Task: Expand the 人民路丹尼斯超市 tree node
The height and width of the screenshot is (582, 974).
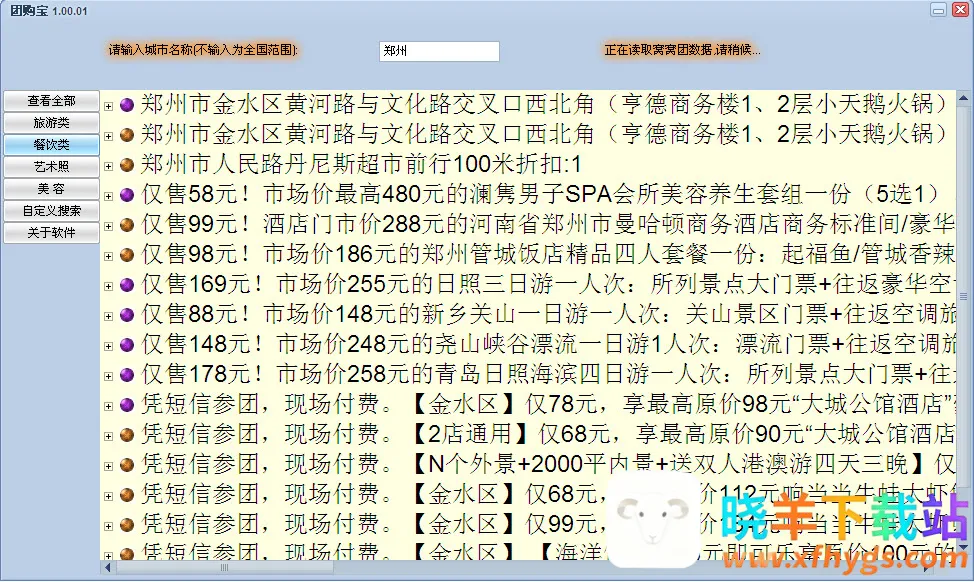Action: [108, 165]
